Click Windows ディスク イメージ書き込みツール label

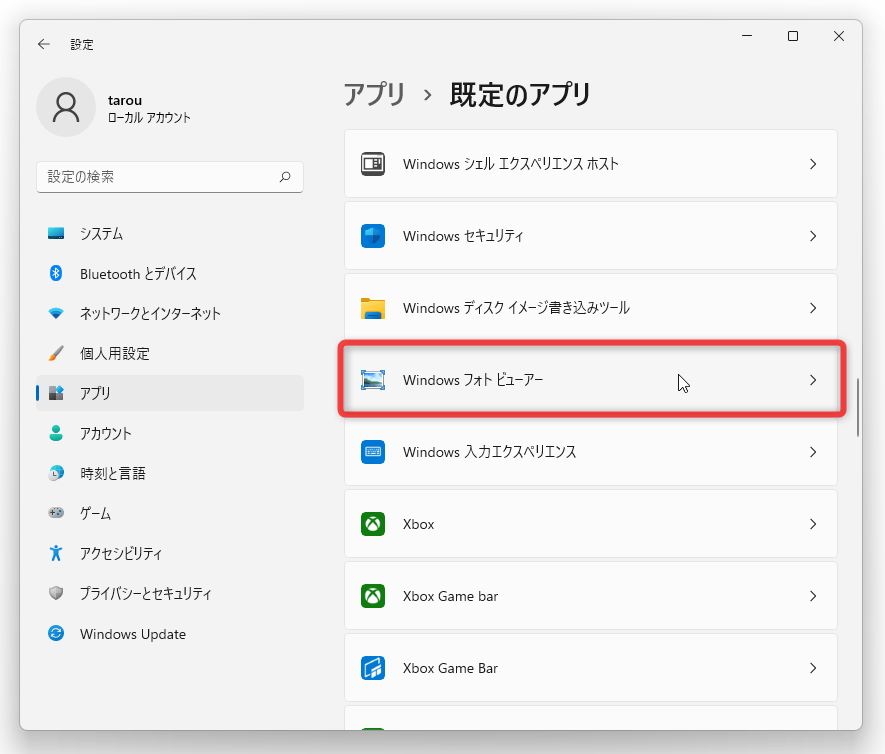click(516, 308)
